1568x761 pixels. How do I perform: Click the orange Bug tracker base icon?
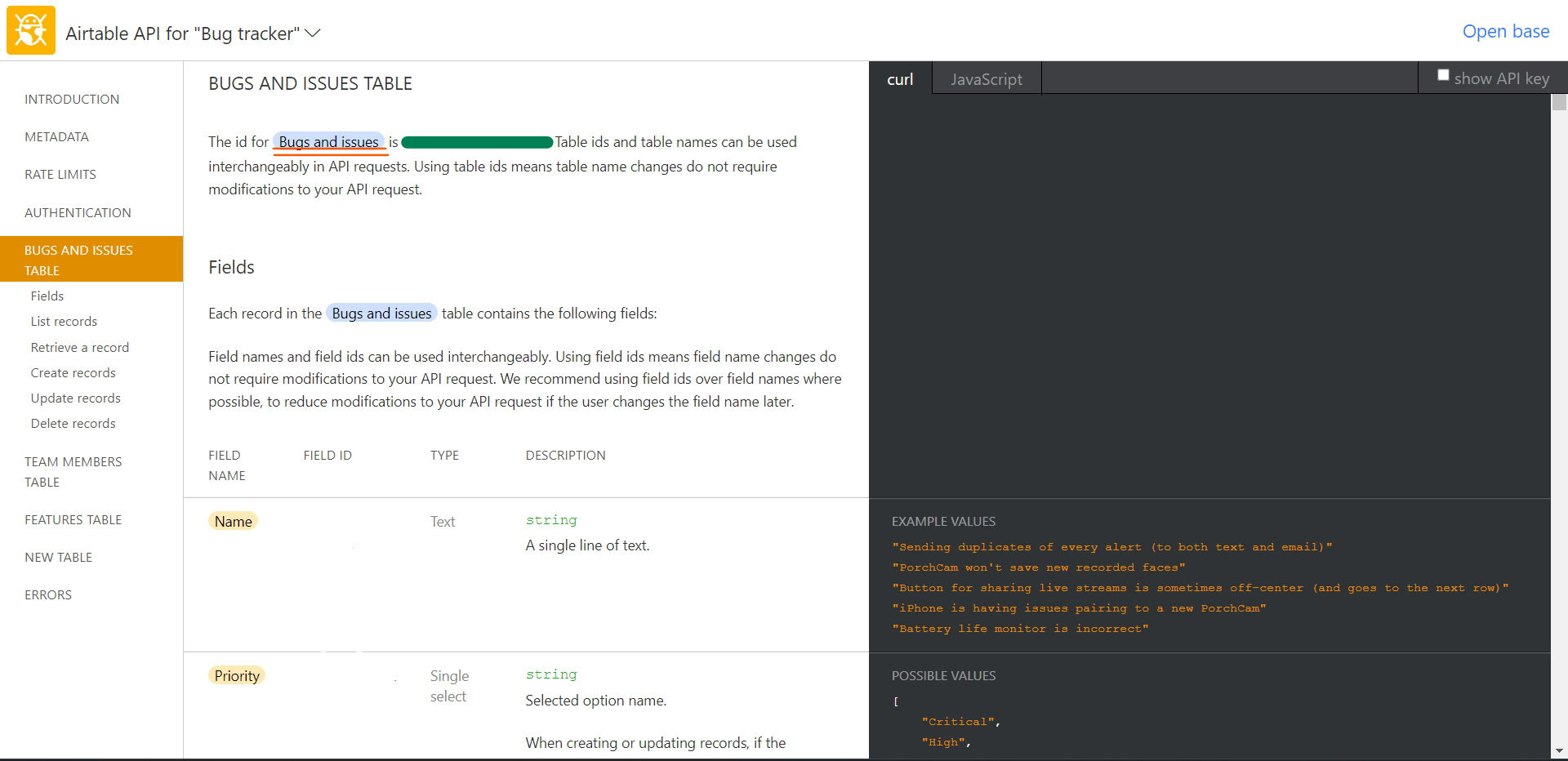pyautogui.click(x=31, y=31)
